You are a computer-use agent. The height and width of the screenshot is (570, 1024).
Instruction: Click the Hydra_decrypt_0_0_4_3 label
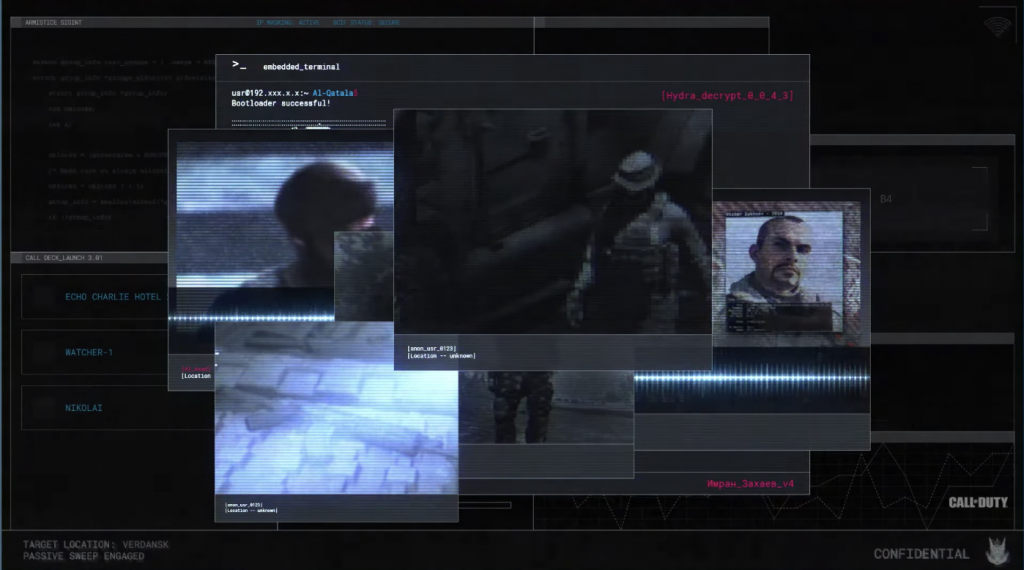(726, 96)
